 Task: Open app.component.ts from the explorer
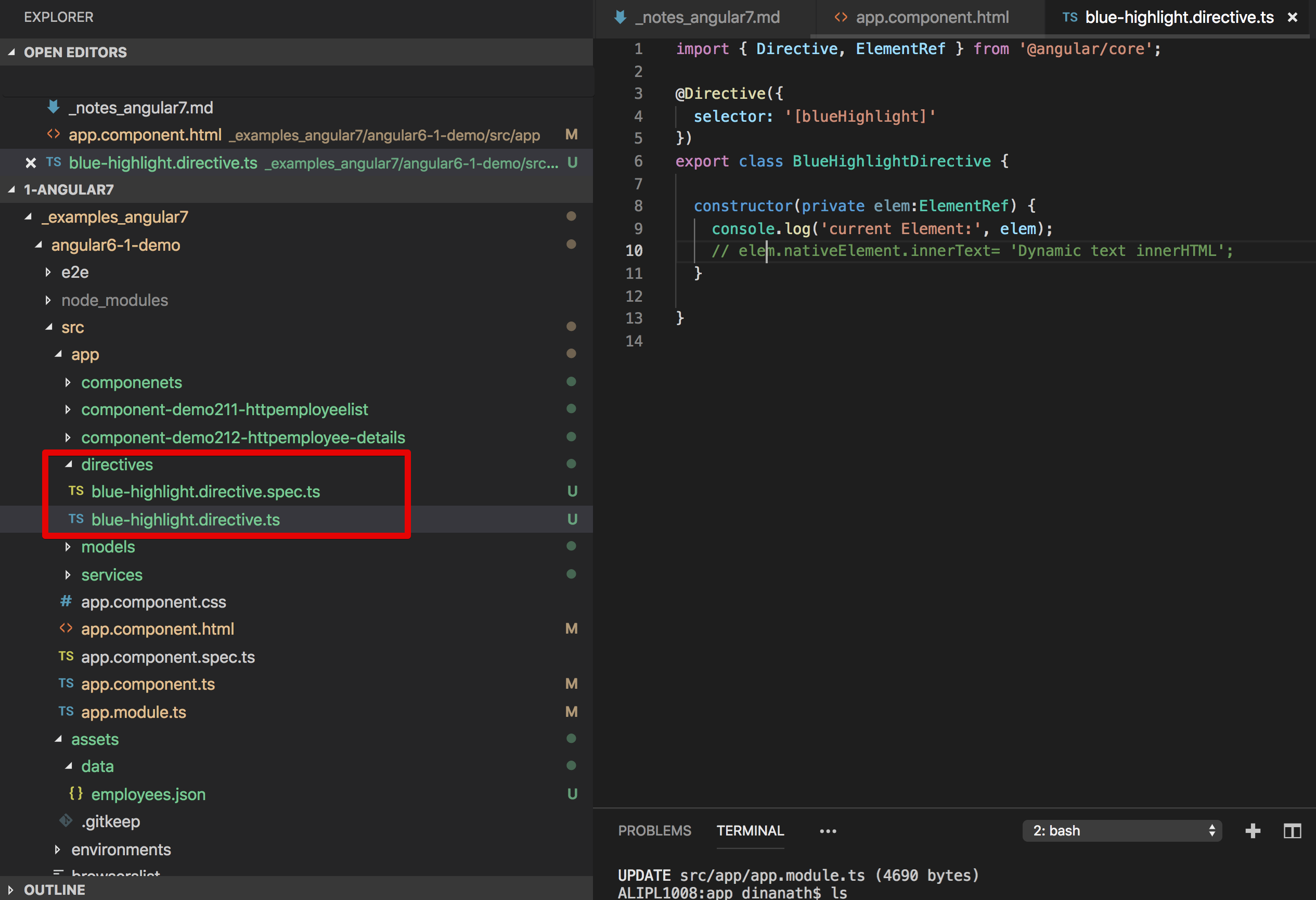148,684
